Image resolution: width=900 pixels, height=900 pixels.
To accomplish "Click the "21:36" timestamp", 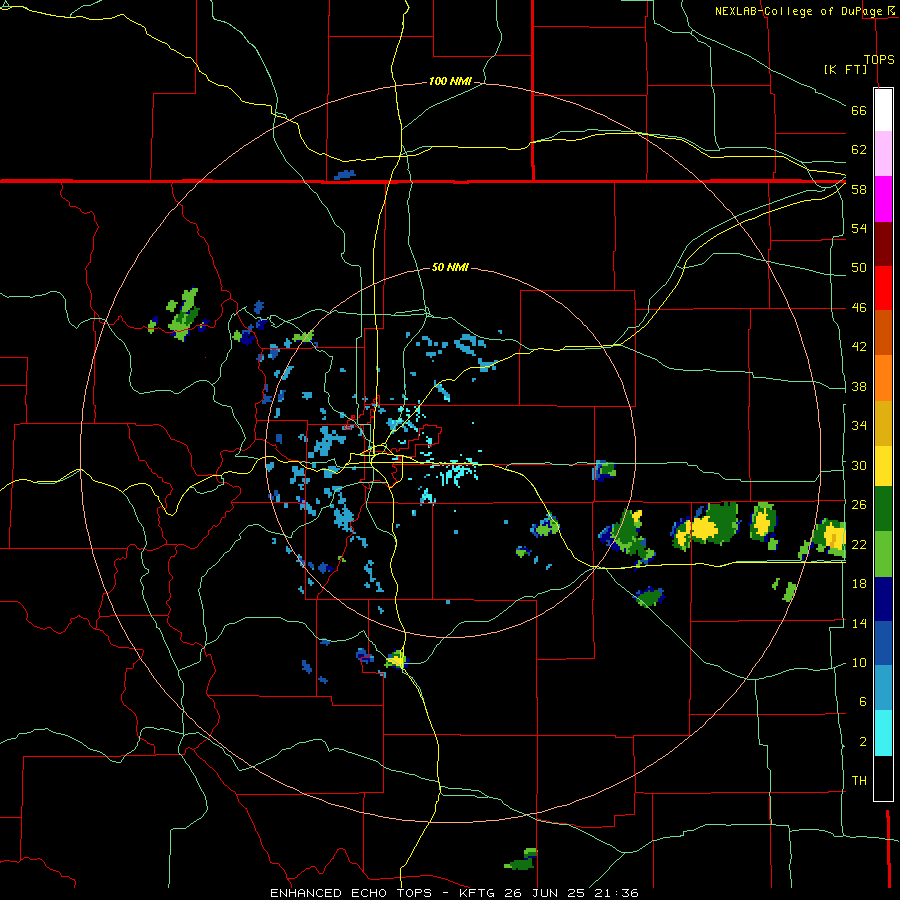I will click(615, 893).
